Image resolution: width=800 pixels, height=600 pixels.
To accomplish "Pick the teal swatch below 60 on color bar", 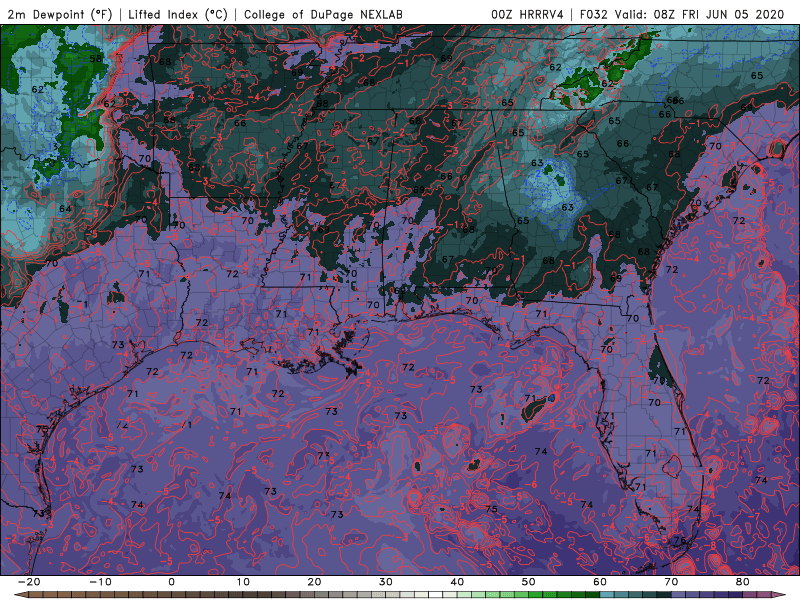I will point(607,595).
